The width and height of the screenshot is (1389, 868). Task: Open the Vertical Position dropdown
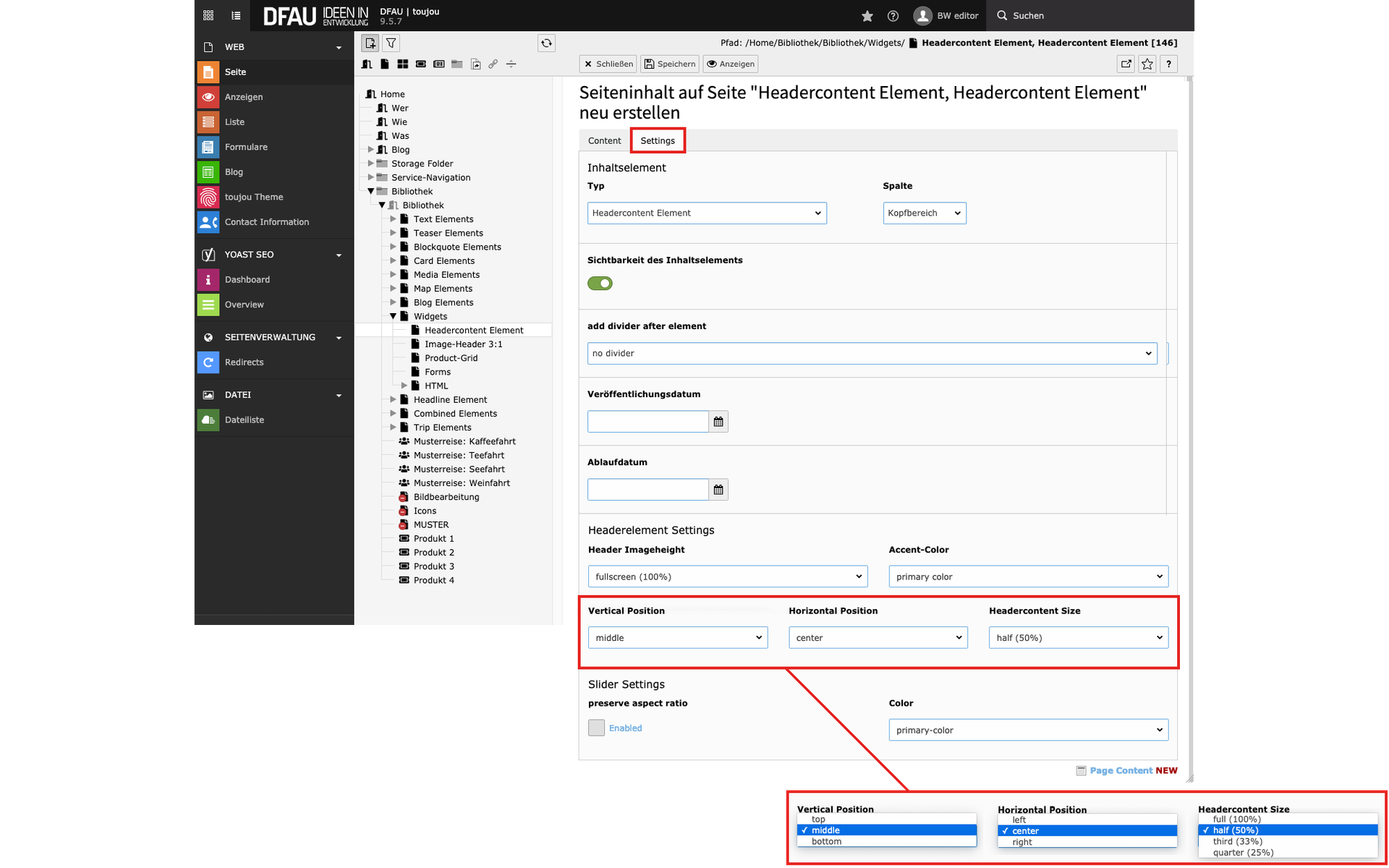point(677,638)
